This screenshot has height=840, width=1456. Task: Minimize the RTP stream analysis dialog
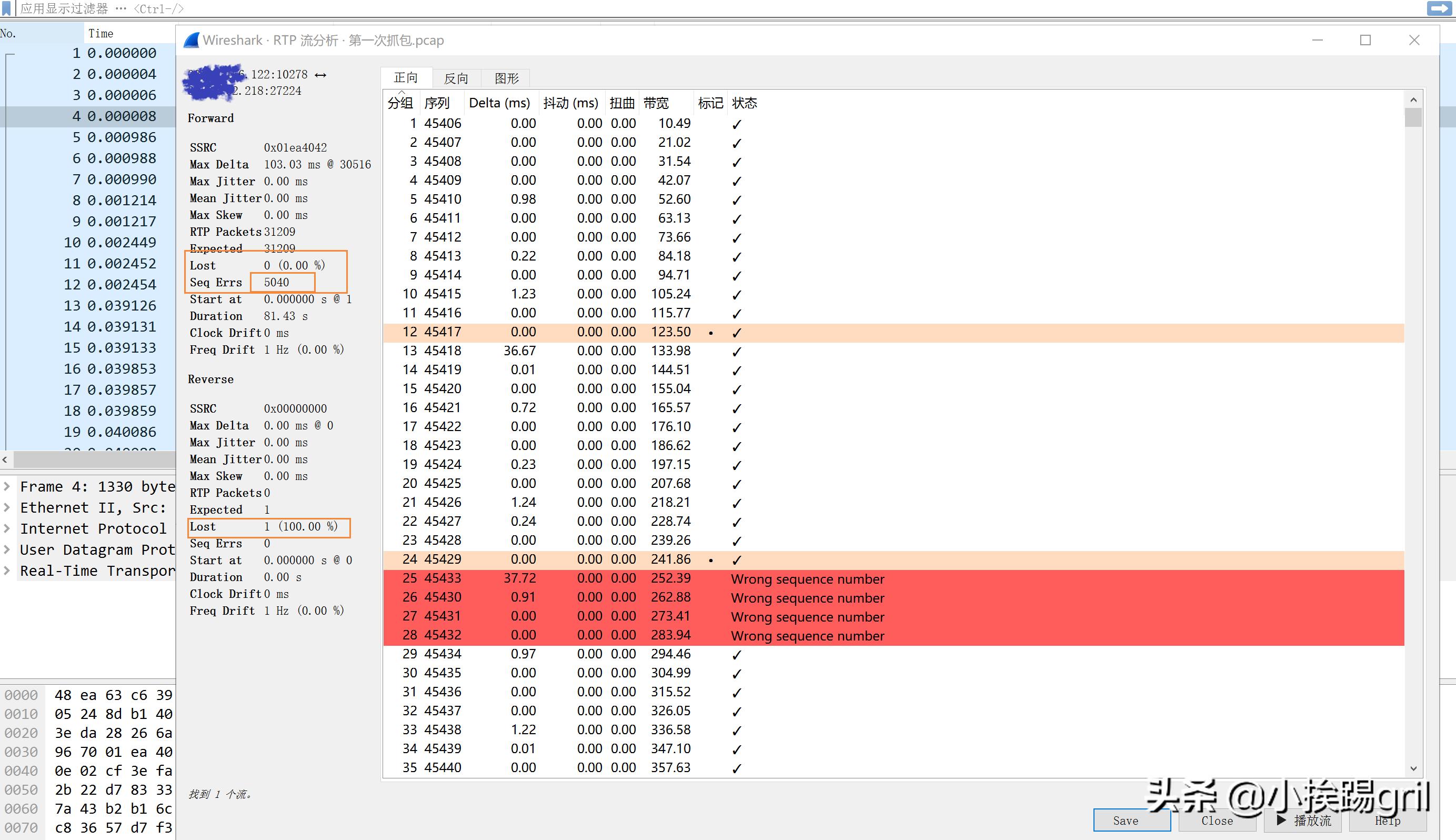[x=1318, y=41]
